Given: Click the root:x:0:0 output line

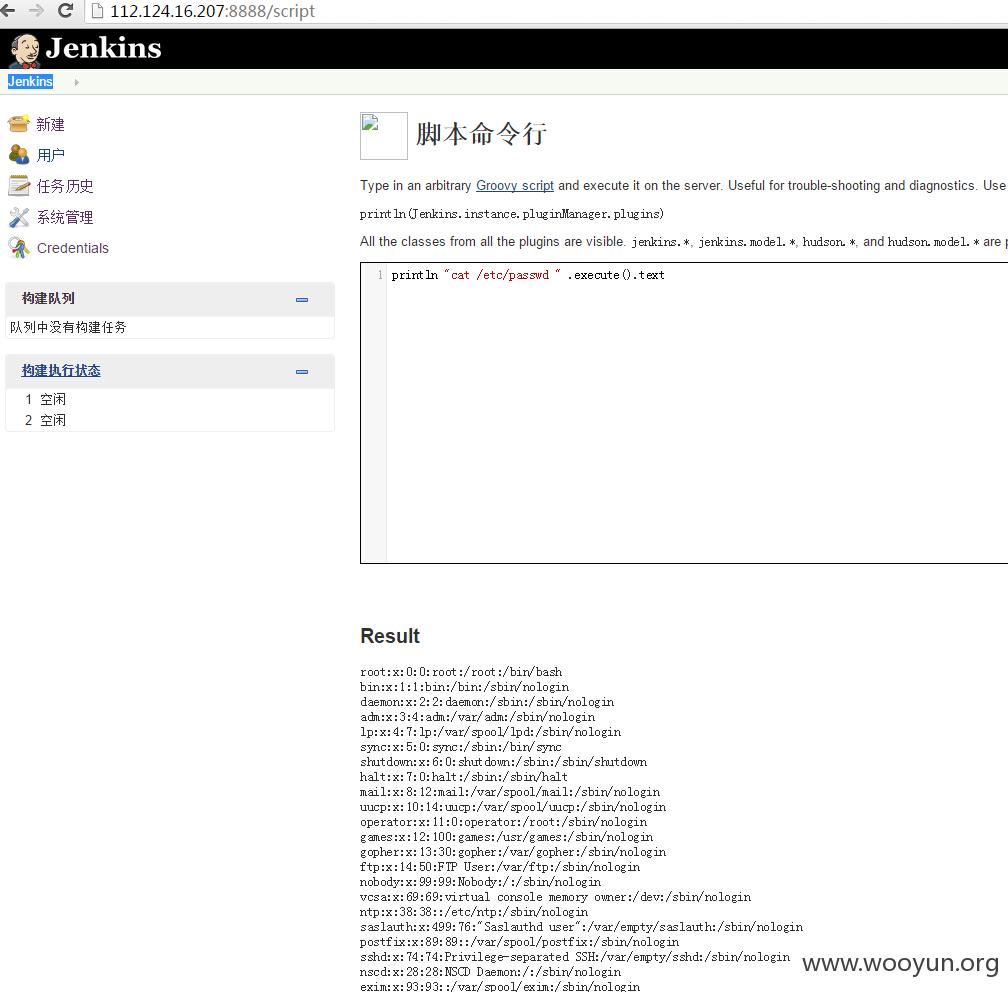Looking at the screenshot, I should (x=461, y=672).
